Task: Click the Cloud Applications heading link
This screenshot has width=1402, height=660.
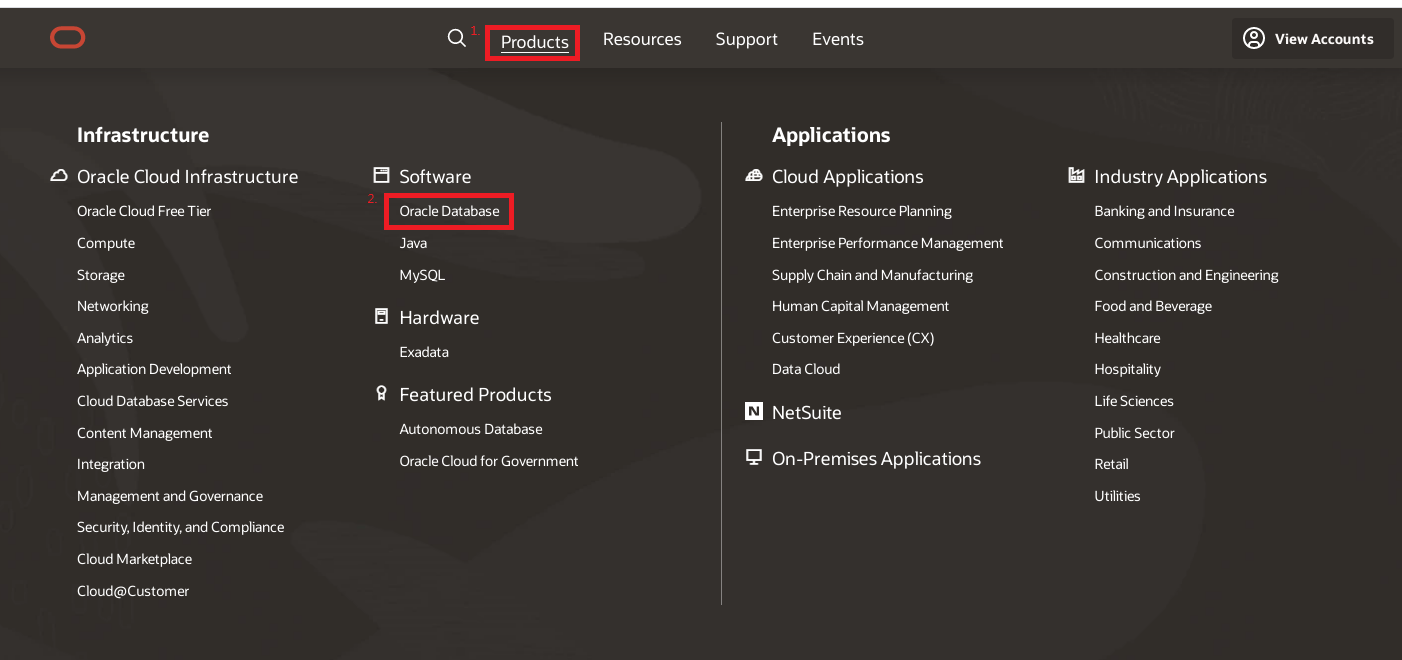Action: [848, 176]
